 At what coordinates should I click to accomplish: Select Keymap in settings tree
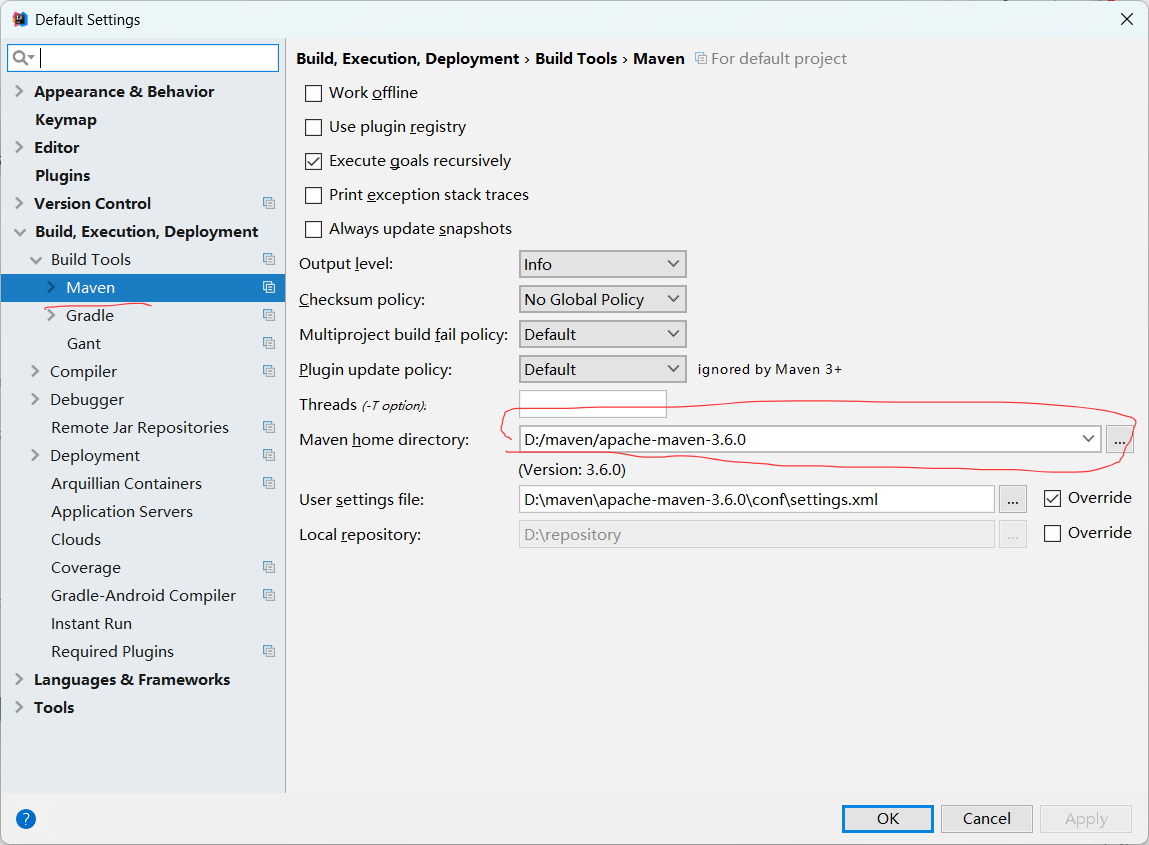66,119
